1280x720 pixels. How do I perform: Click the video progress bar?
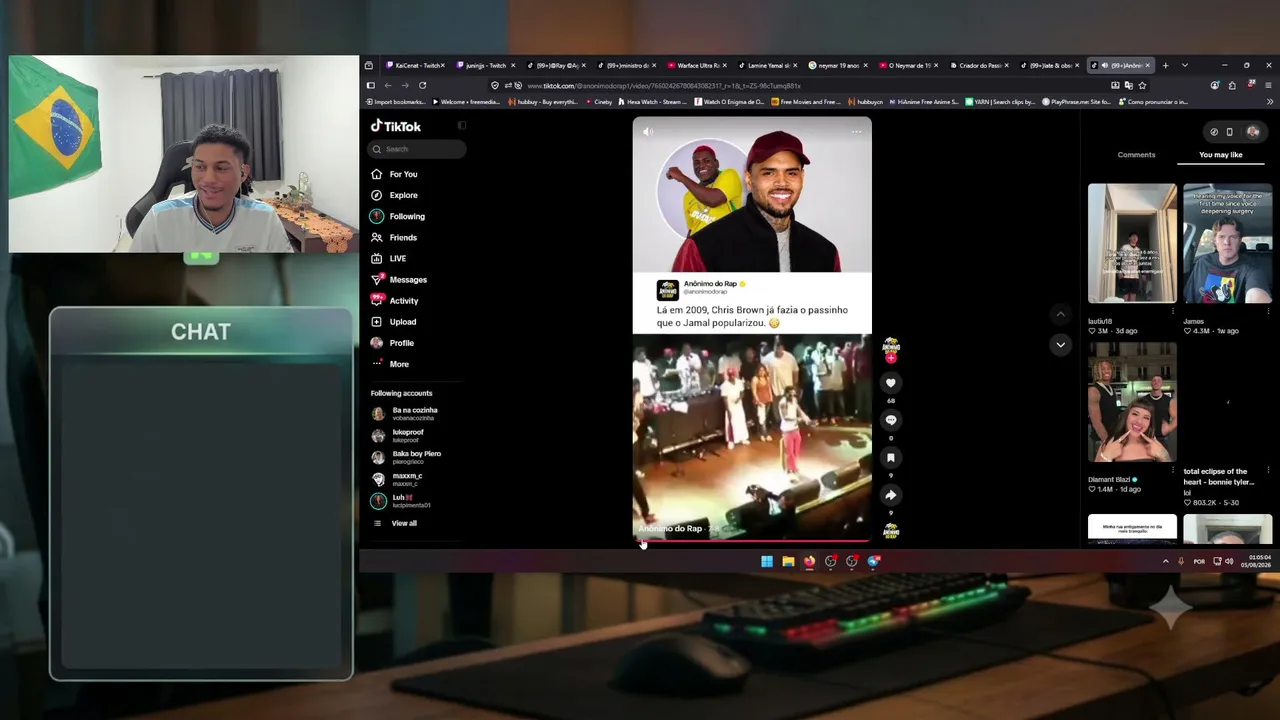pos(752,541)
